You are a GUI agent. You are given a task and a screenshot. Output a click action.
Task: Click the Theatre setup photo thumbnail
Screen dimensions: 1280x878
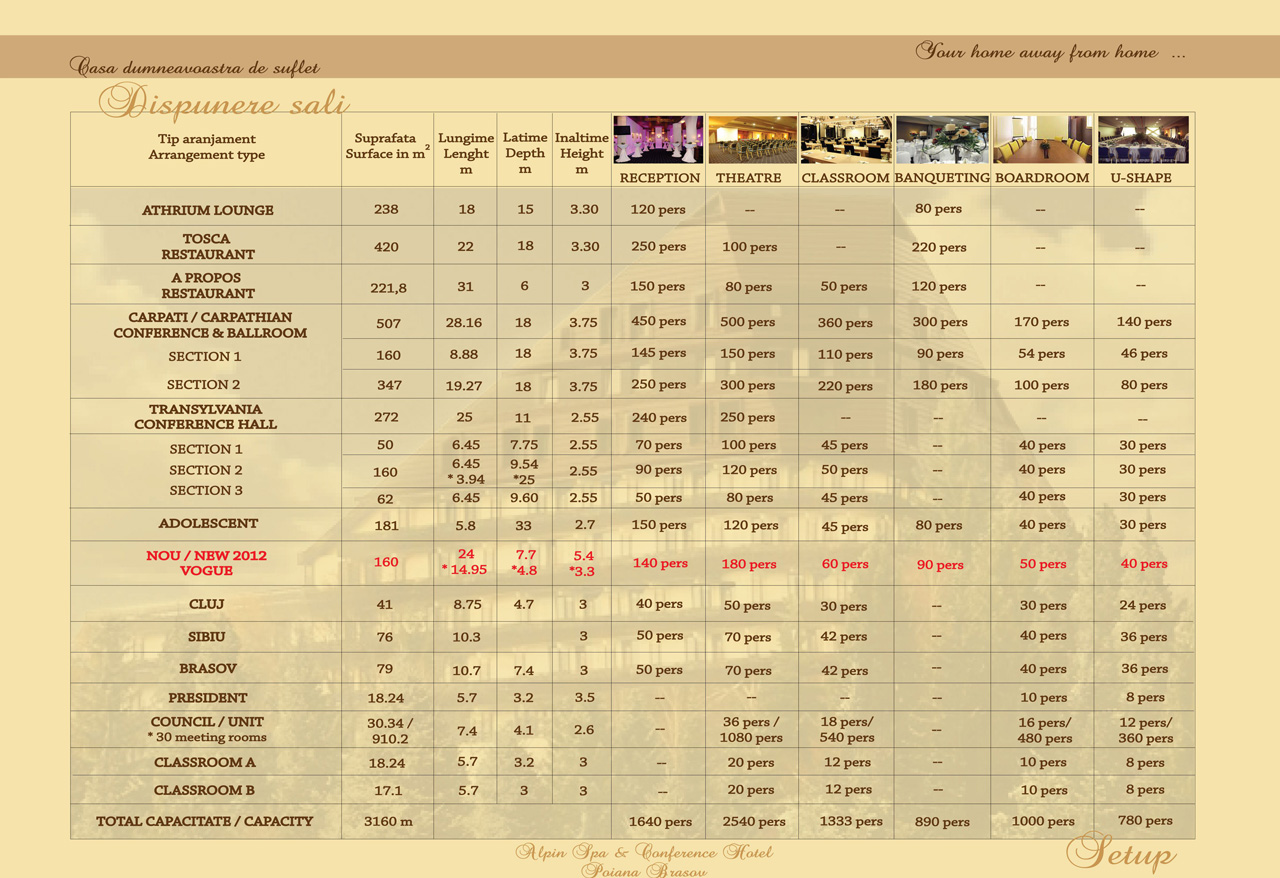click(752, 139)
